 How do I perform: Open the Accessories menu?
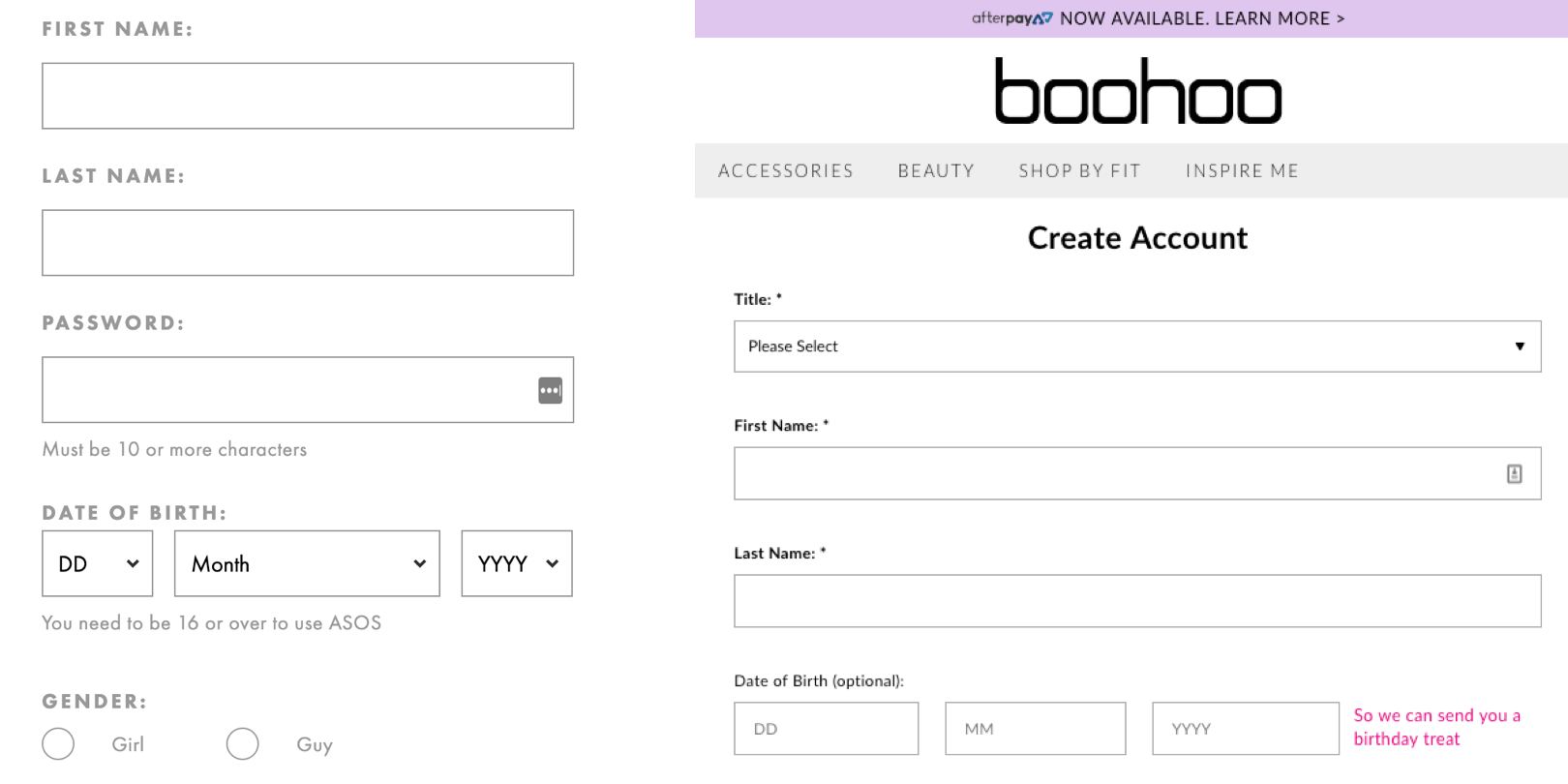tap(786, 171)
